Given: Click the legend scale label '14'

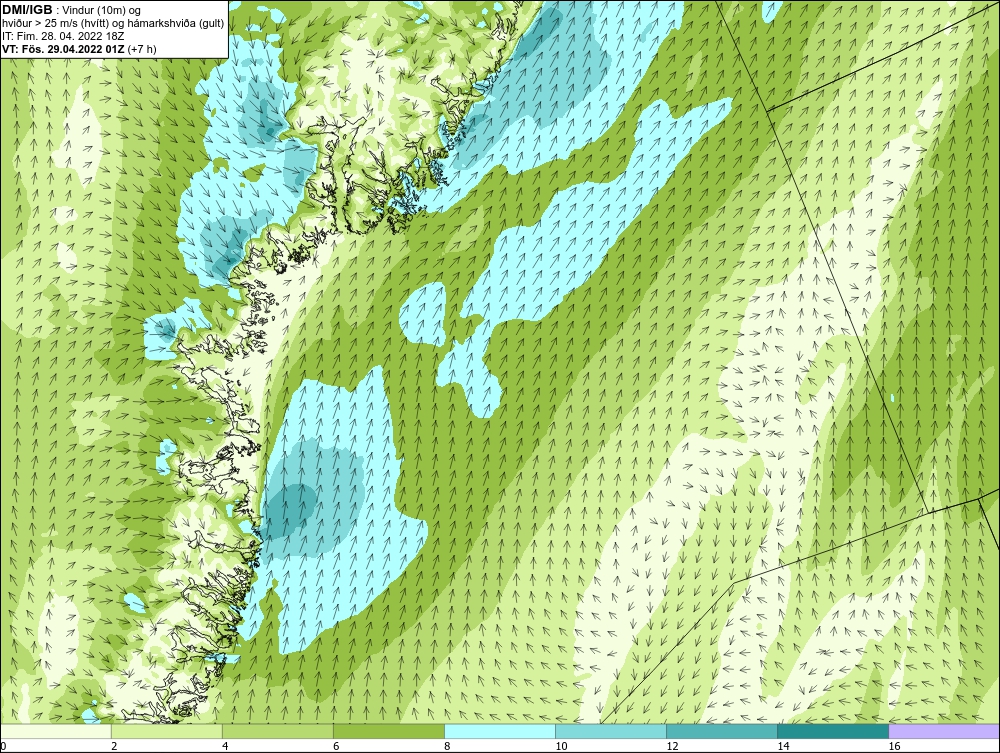Looking at the screenshot, I should tap(783, 747).
